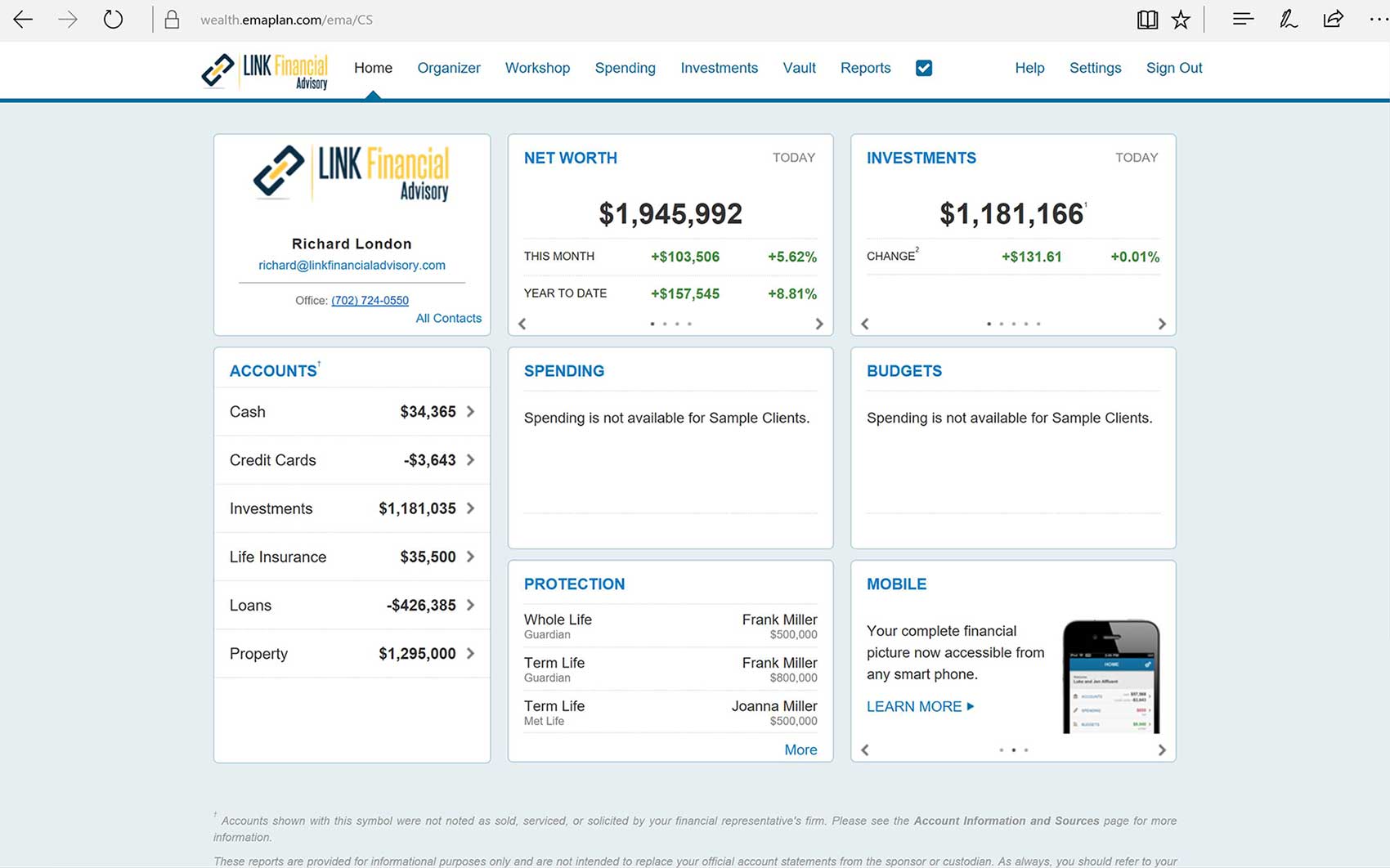This screenshot has width=1390, height=868.
Task: Click the reading view book icon
Action: [1147, 19]
